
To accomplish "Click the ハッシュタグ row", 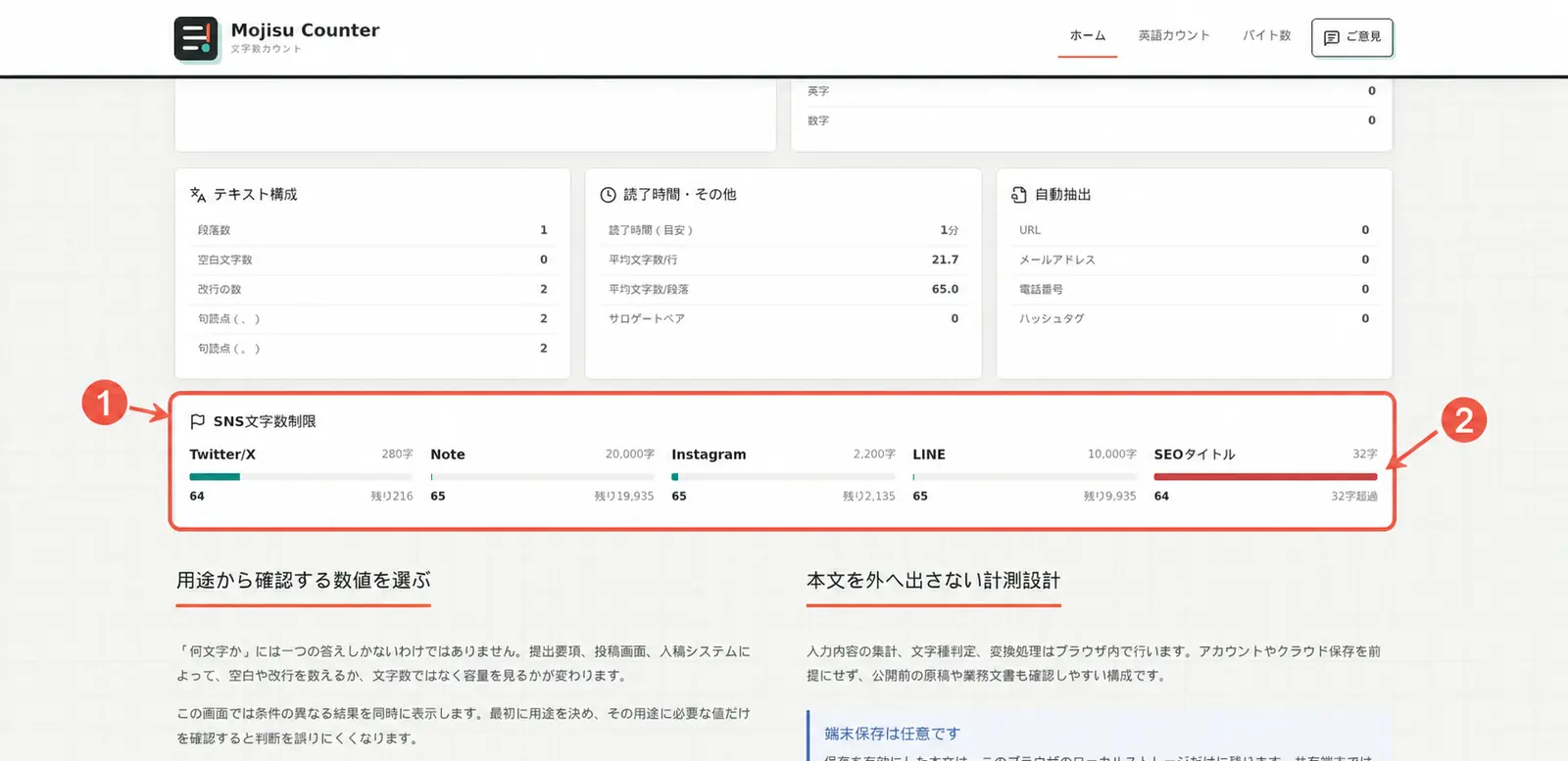I will (1194, 318).
